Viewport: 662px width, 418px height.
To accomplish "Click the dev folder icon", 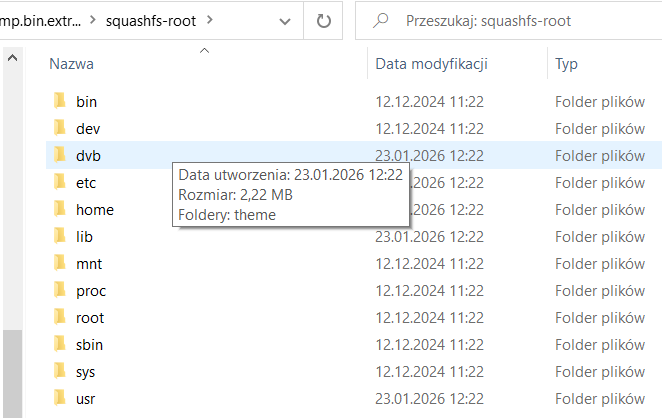I will pyautogui.click(x=60, y=128).
